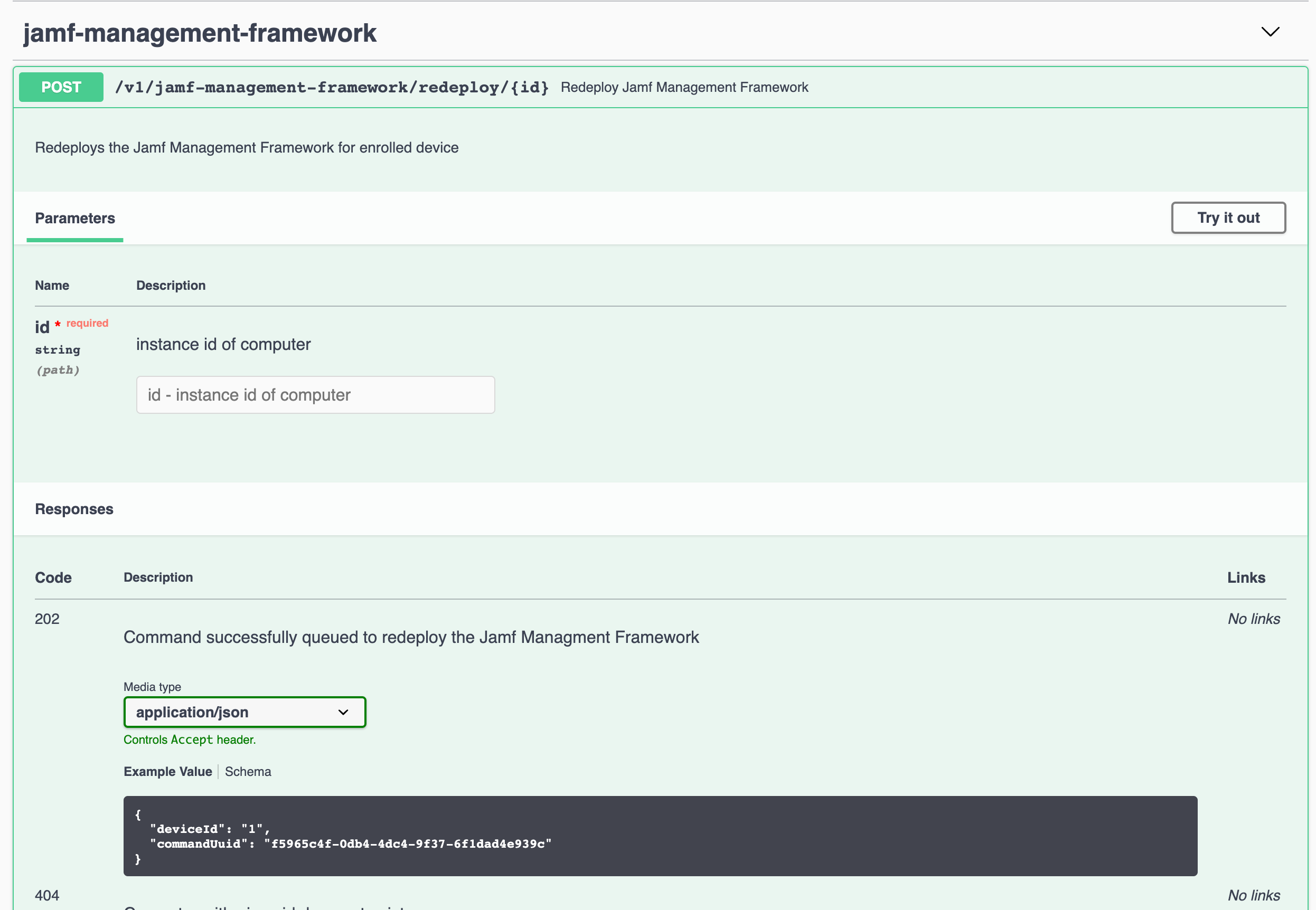
Task: Click the 'Command successfully queued' description text
Action: pos(411,638)
